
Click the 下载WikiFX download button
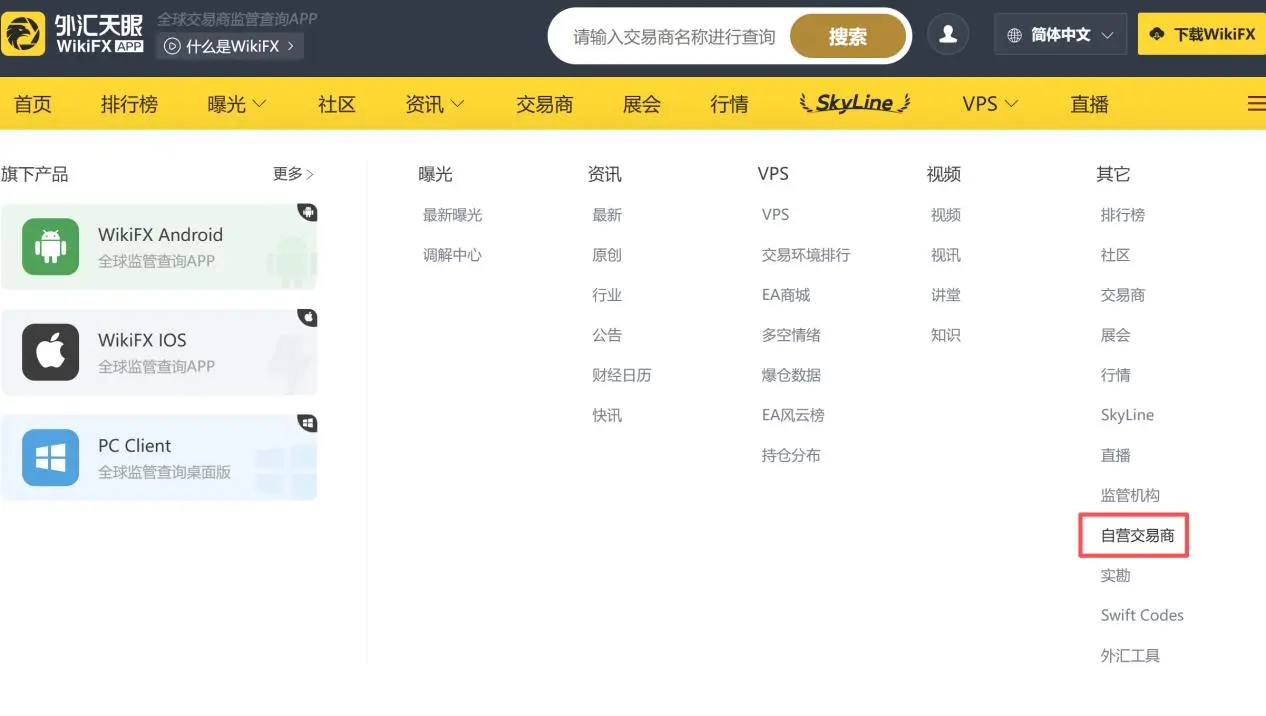click(x=1202, y=35)
